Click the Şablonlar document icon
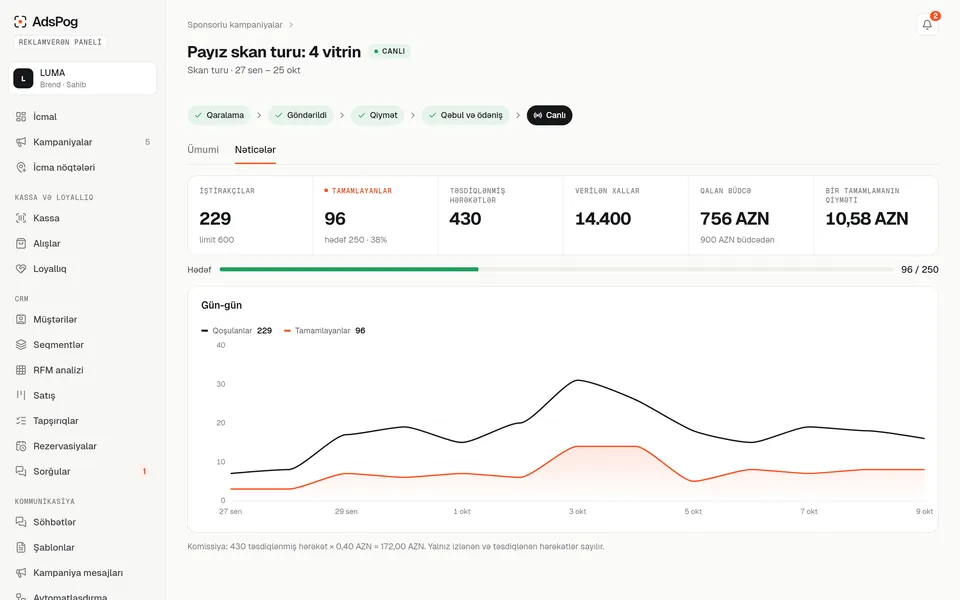 tap(21, 547)
